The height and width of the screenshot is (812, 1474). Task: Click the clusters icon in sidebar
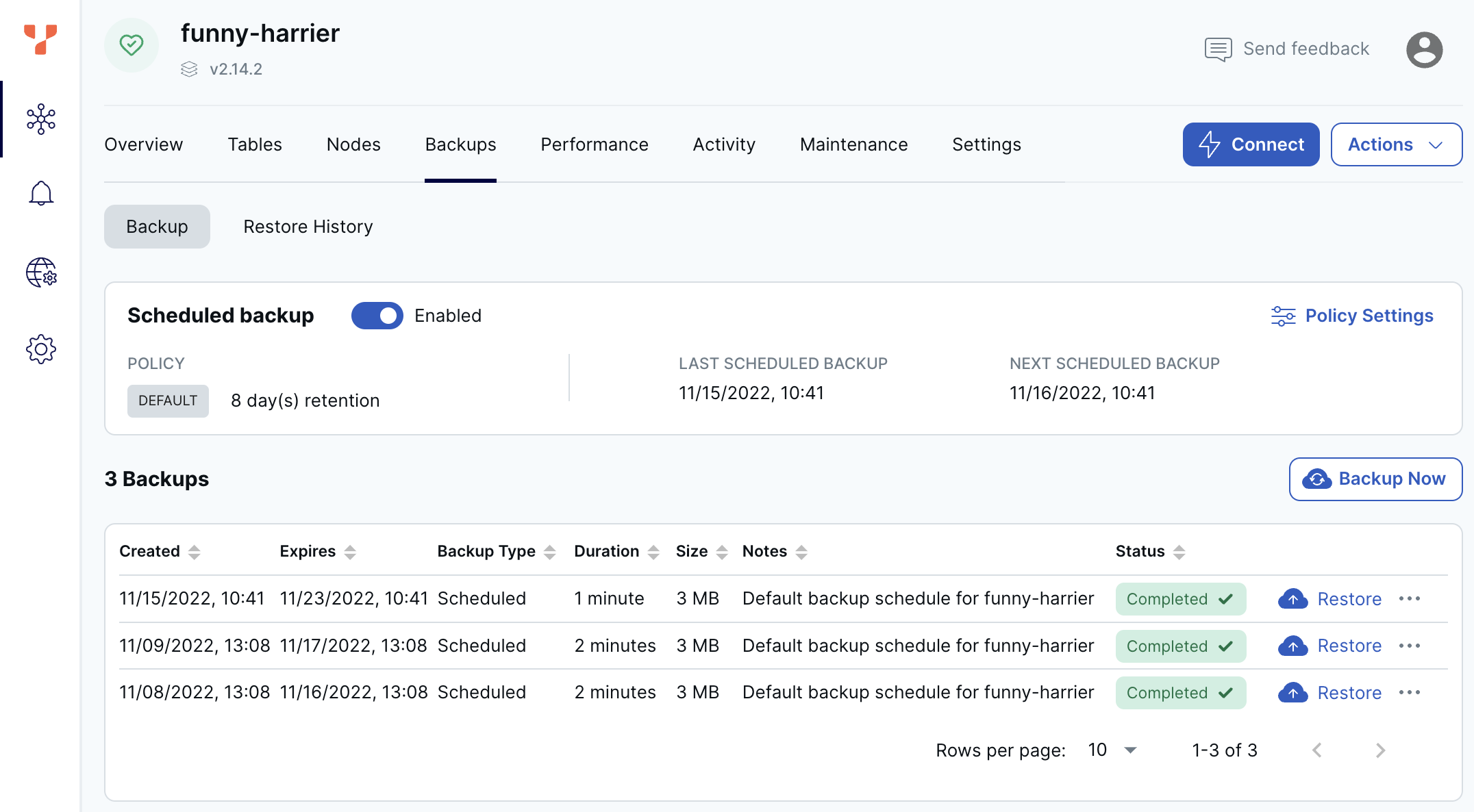tap(41, 119)
